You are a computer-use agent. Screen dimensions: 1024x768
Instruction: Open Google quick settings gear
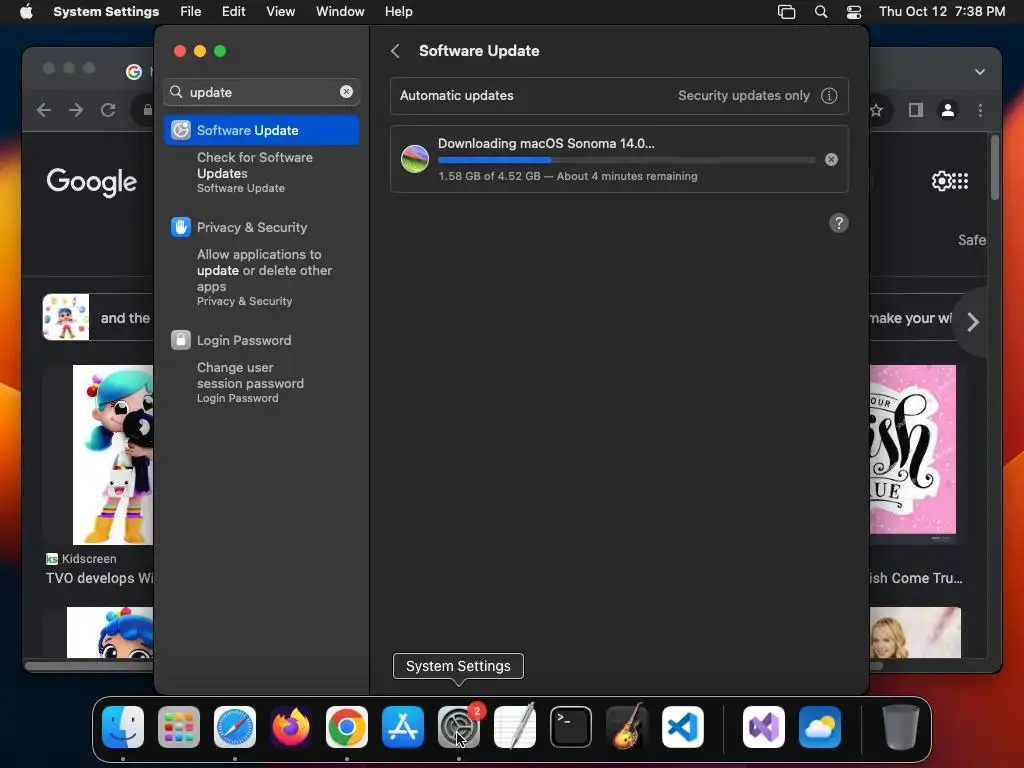(x=942, y=181)
